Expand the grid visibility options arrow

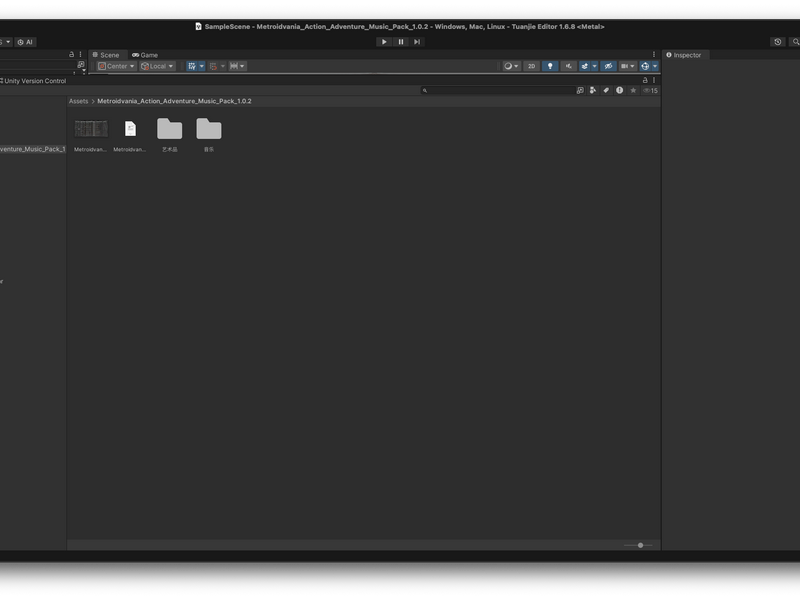202,66
